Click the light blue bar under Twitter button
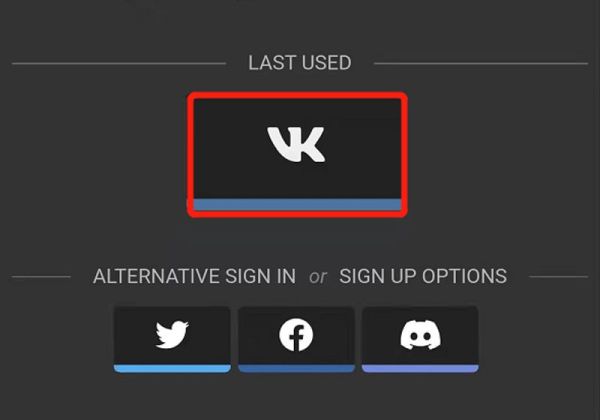Screen dimensions: 600x420 coord(172,368)
